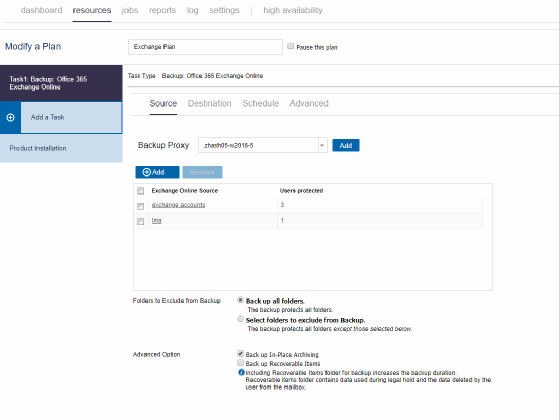Toggle the Pause this plan checkbox
This screenshot has width=559, height=420.
click(291, 46)
